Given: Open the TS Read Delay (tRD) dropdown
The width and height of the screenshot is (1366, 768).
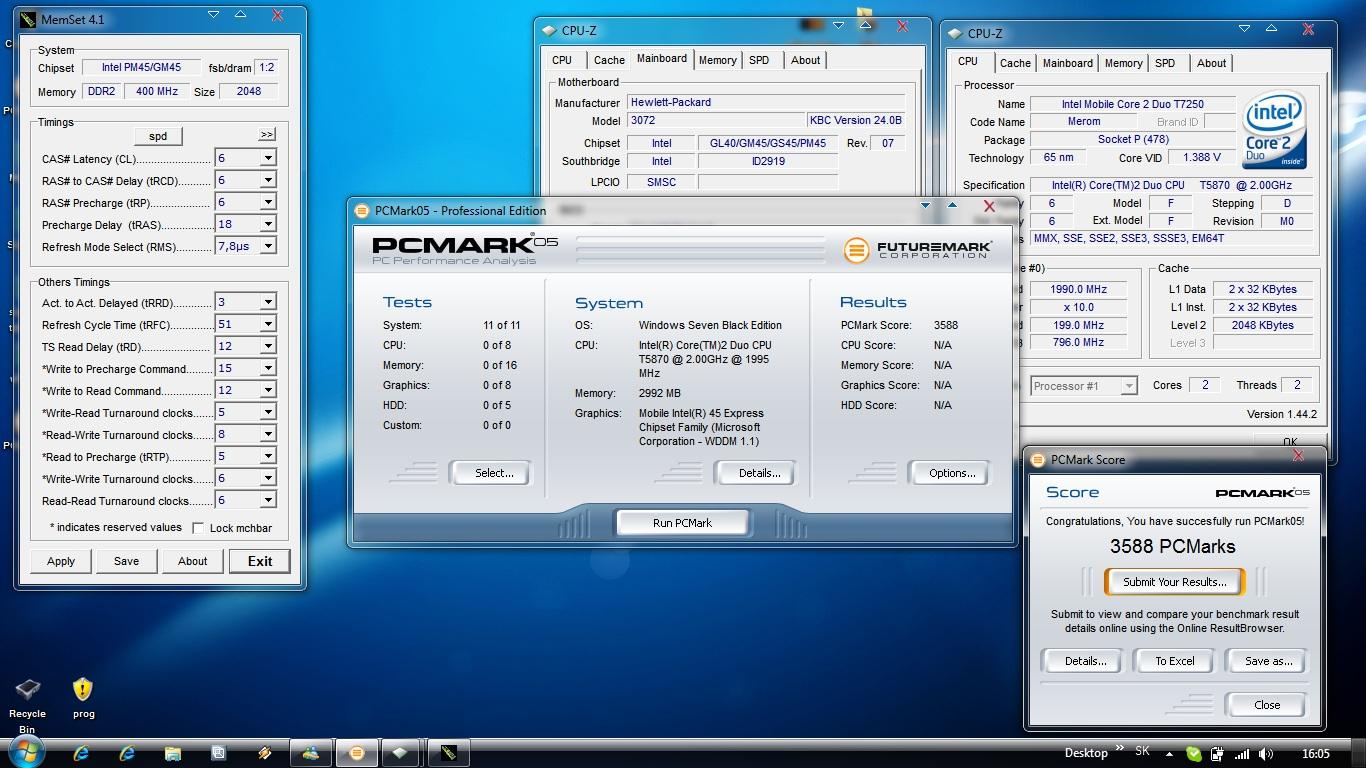Looking at the screenshot, I should [x=267, y=346].
